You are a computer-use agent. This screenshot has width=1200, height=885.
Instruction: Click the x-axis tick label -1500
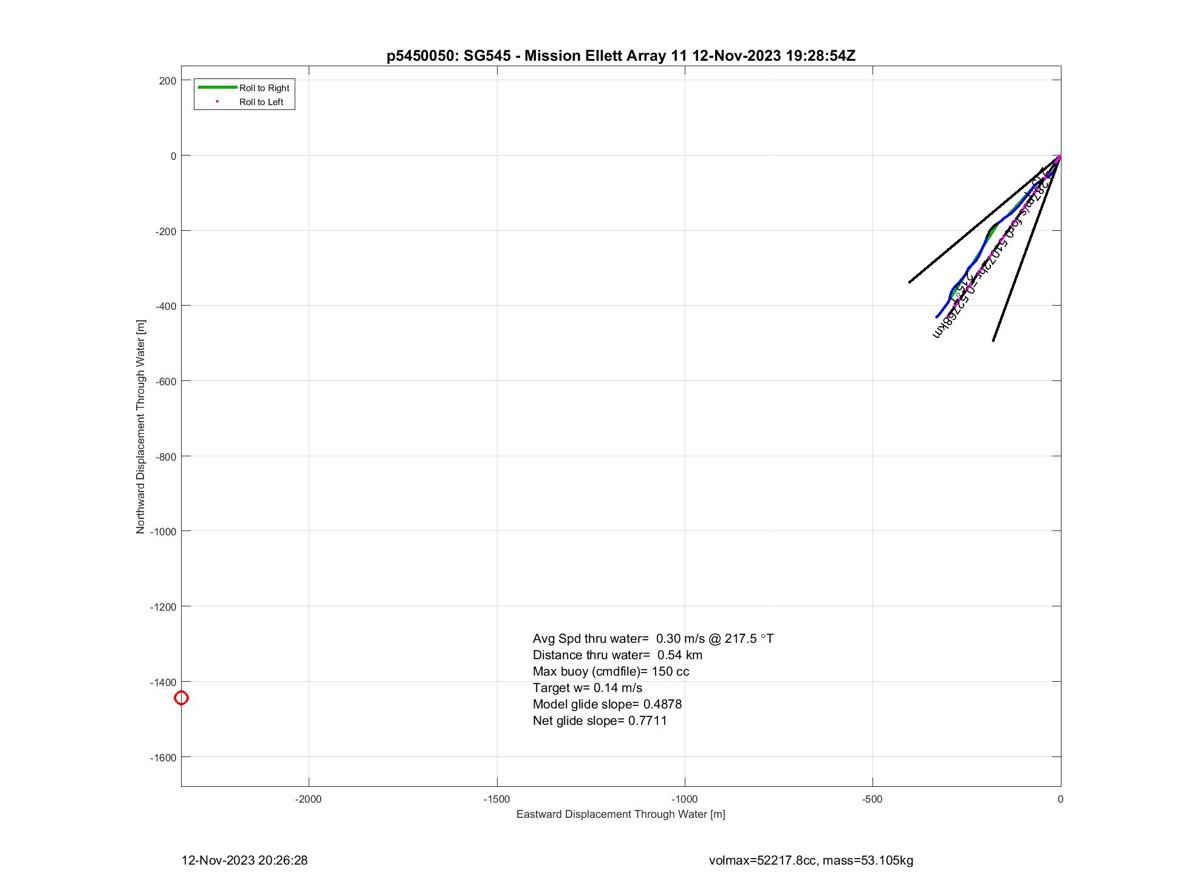[497, 799]
